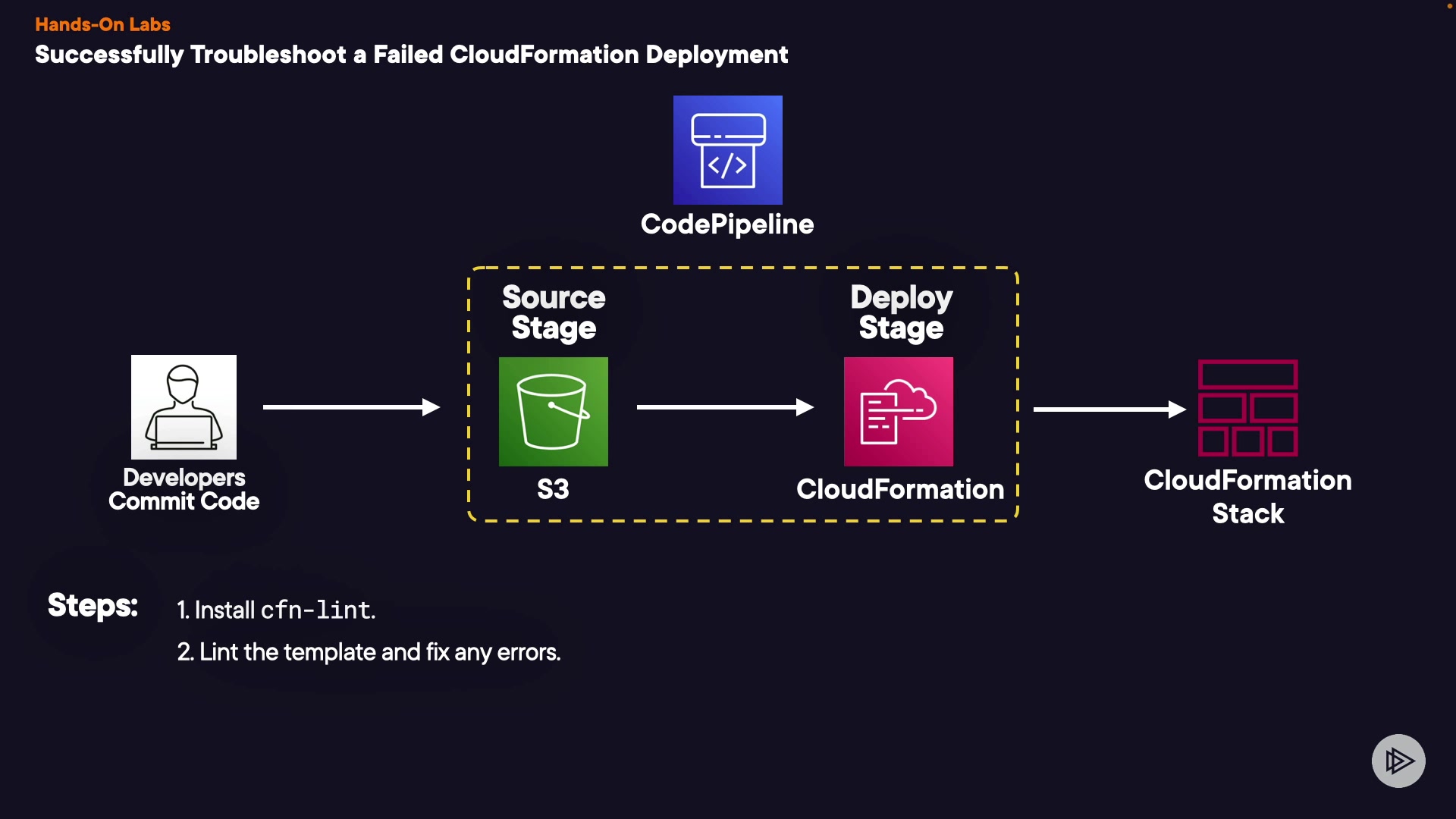Click the Steps: heading
The image size is (1456, 819).
[x=93, y=605]
